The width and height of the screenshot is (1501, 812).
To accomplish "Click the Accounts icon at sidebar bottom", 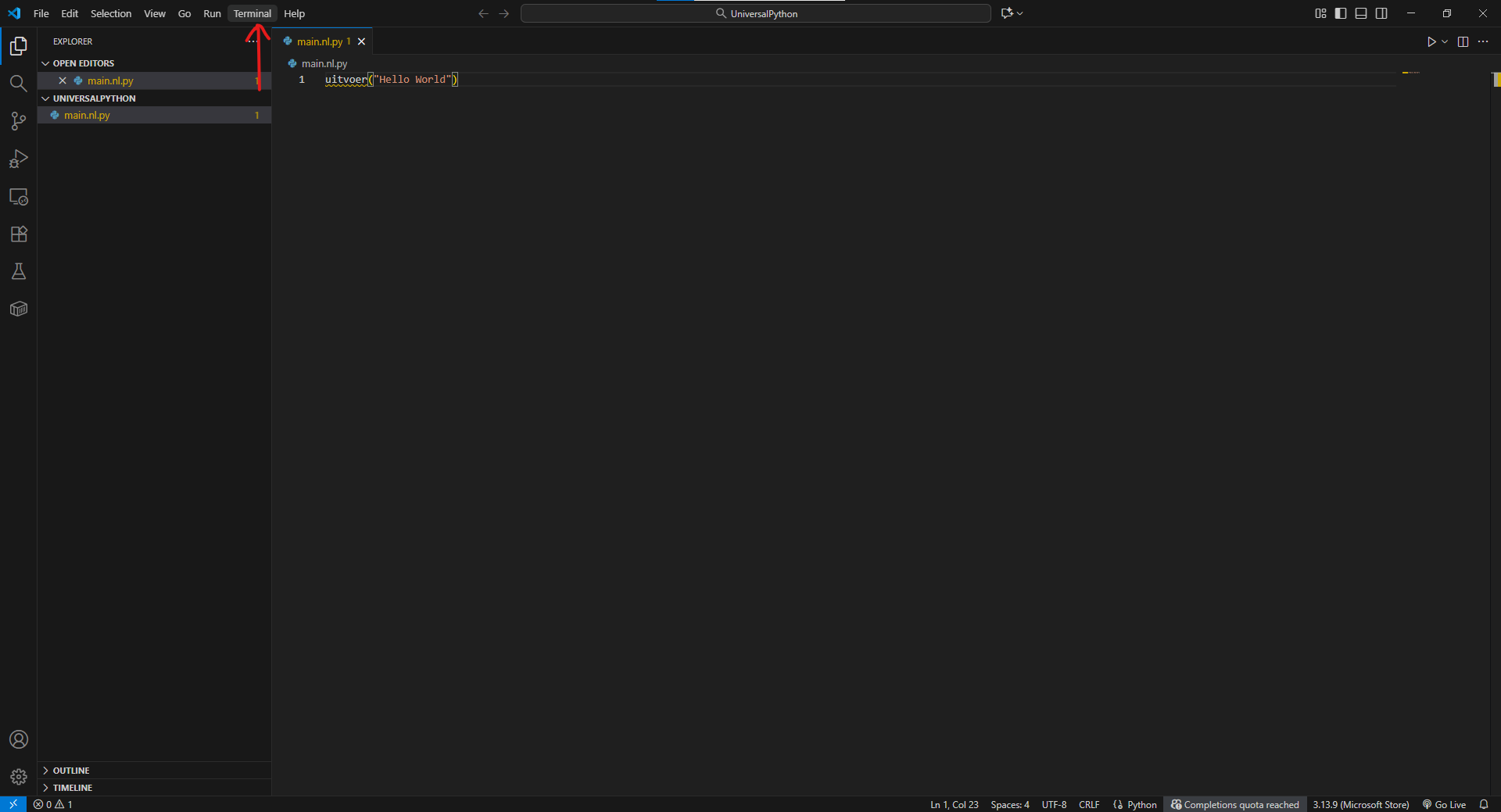I will pos(18,739).
